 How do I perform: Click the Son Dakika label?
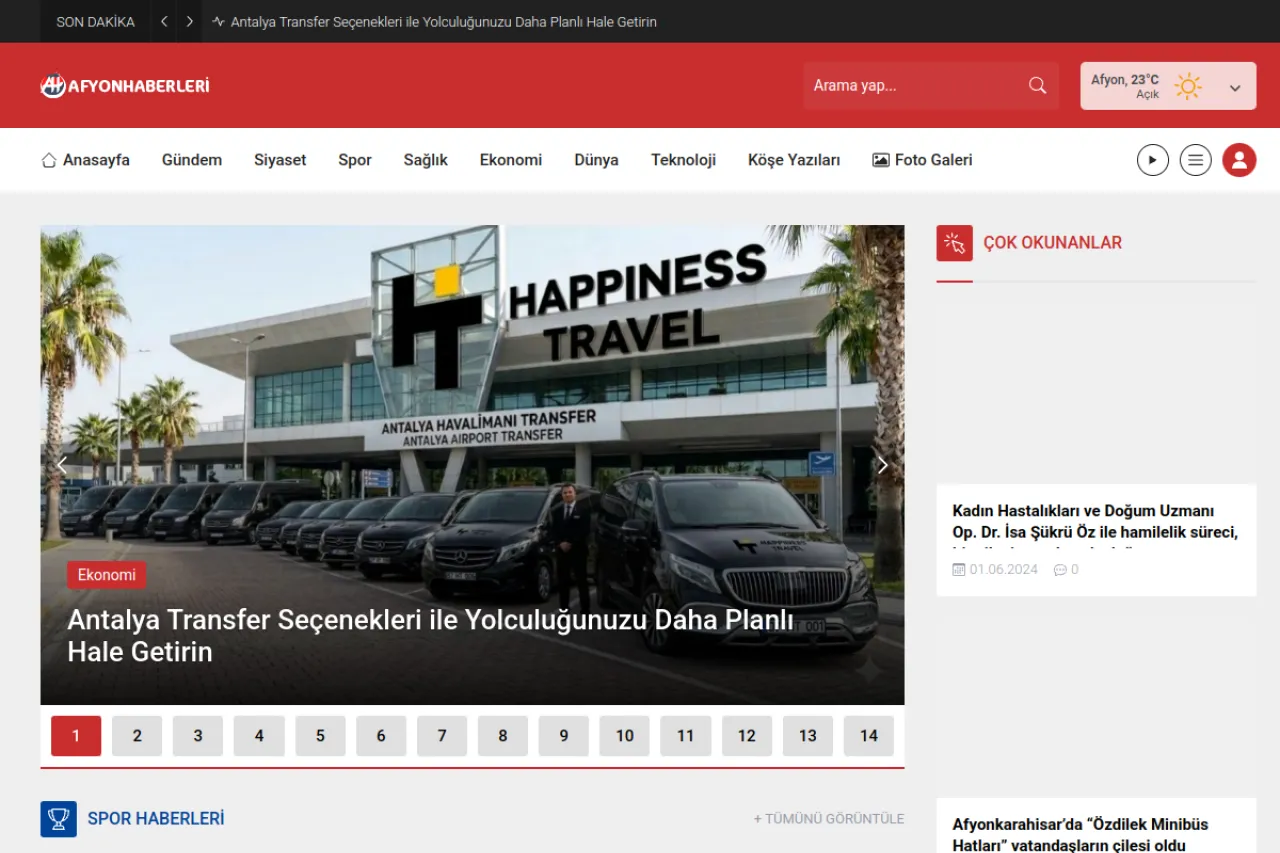click(96, 22)
